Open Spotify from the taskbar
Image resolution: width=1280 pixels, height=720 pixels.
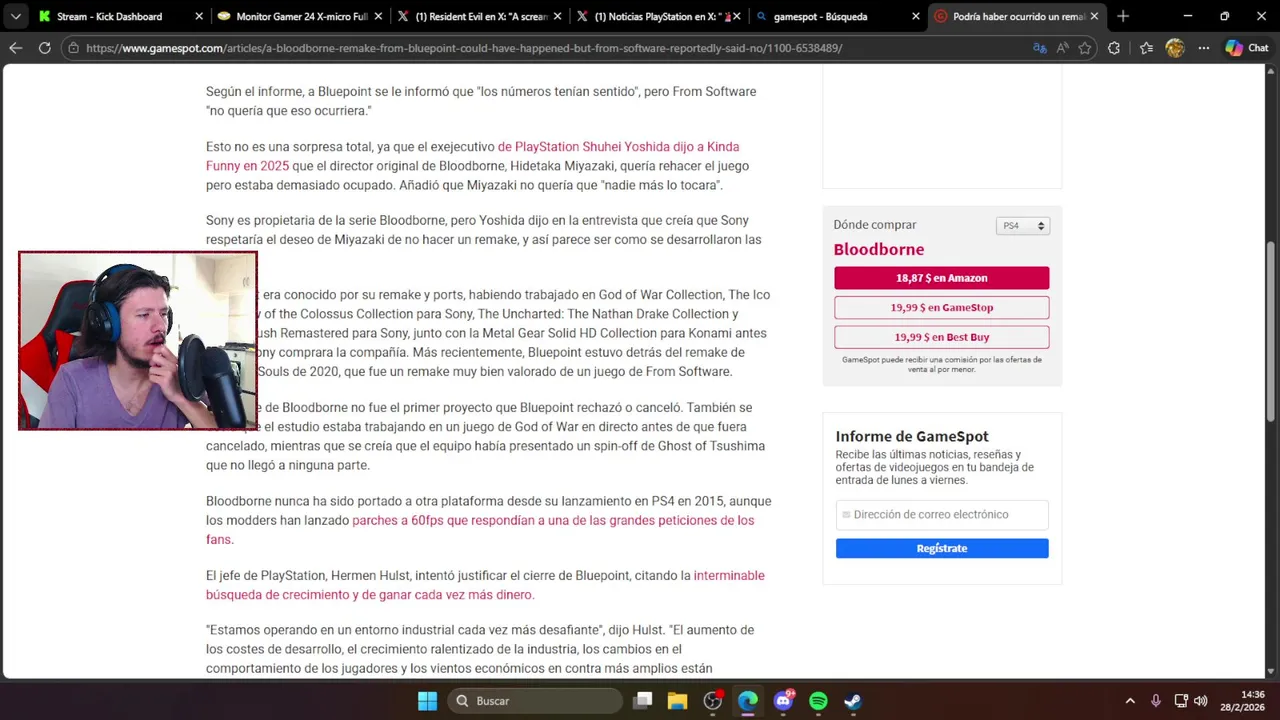click(x=818, y=701)
